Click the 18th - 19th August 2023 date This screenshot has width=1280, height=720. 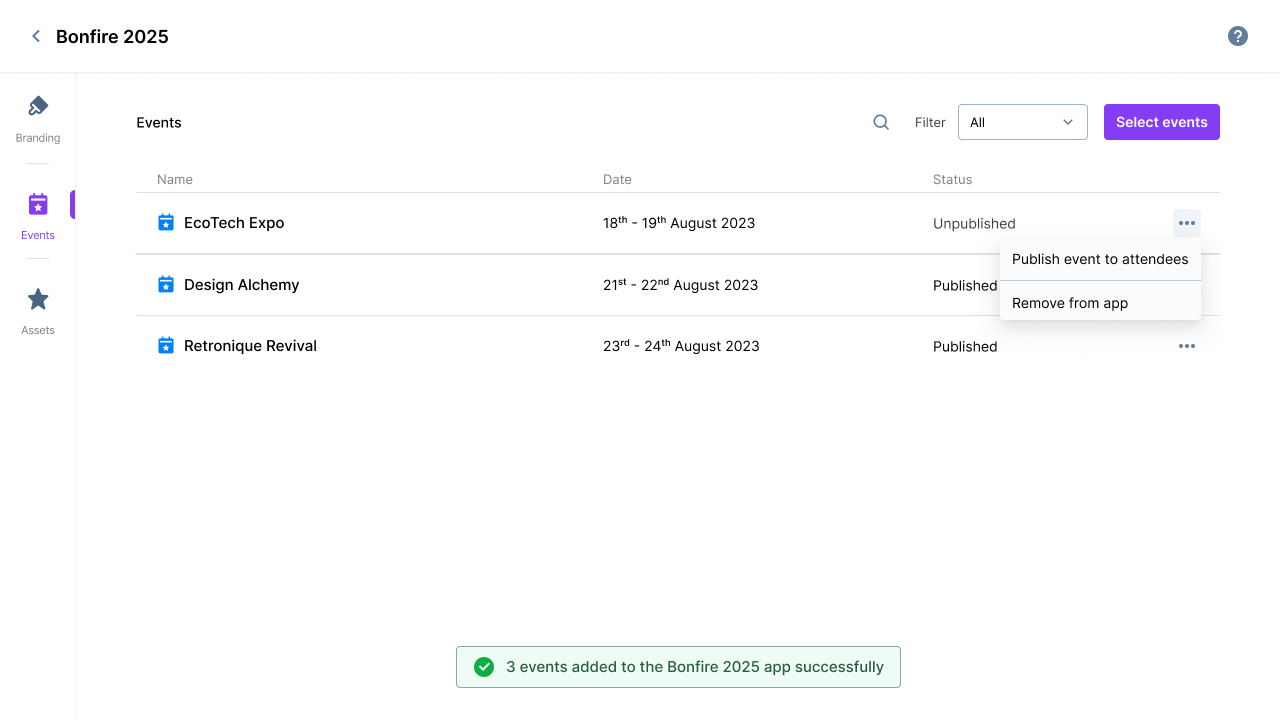(x=679, y=223)
